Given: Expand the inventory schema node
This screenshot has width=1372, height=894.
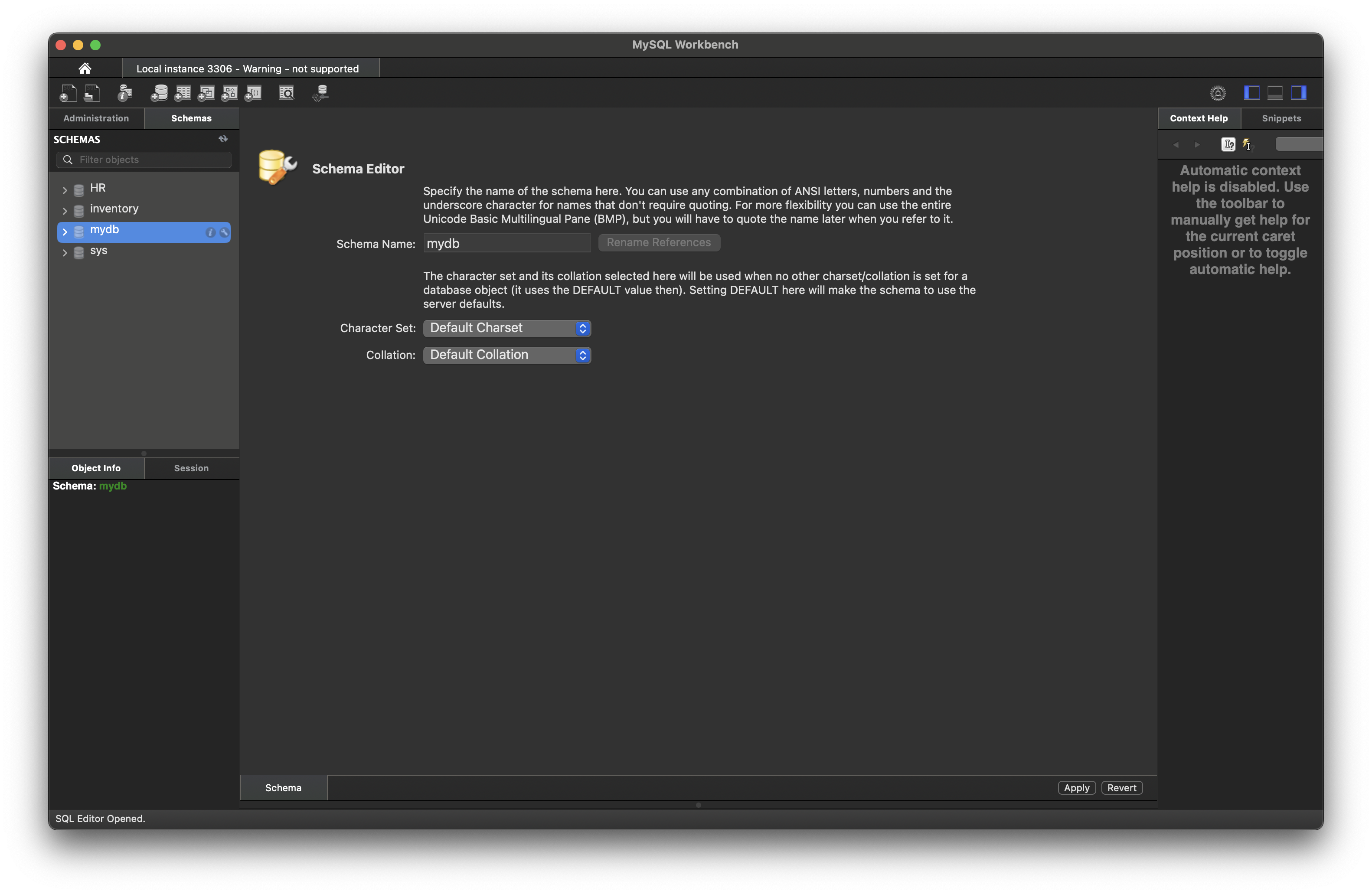Looking at the screenshot, I should pos(65,210).
